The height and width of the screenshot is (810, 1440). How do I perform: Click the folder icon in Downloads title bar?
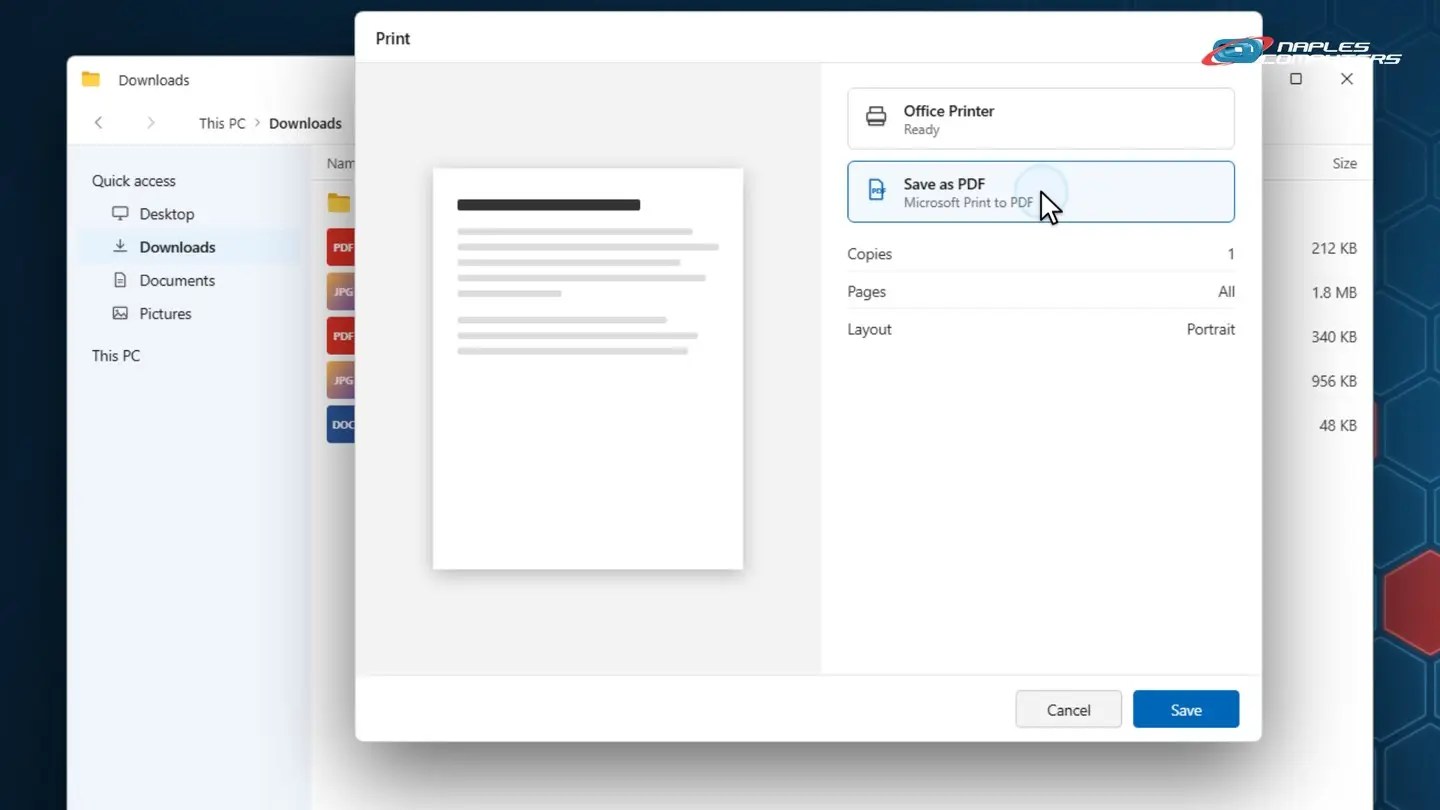click(91, 80)
